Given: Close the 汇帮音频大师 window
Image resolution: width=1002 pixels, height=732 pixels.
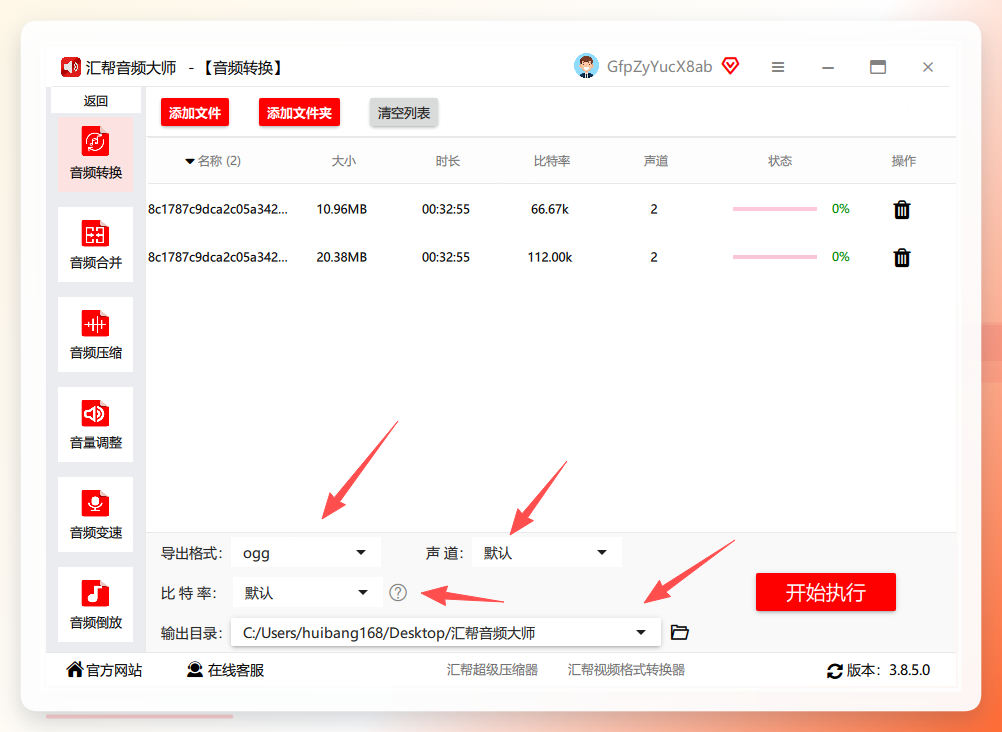Looking at the screenshot, I should [928, 66].
